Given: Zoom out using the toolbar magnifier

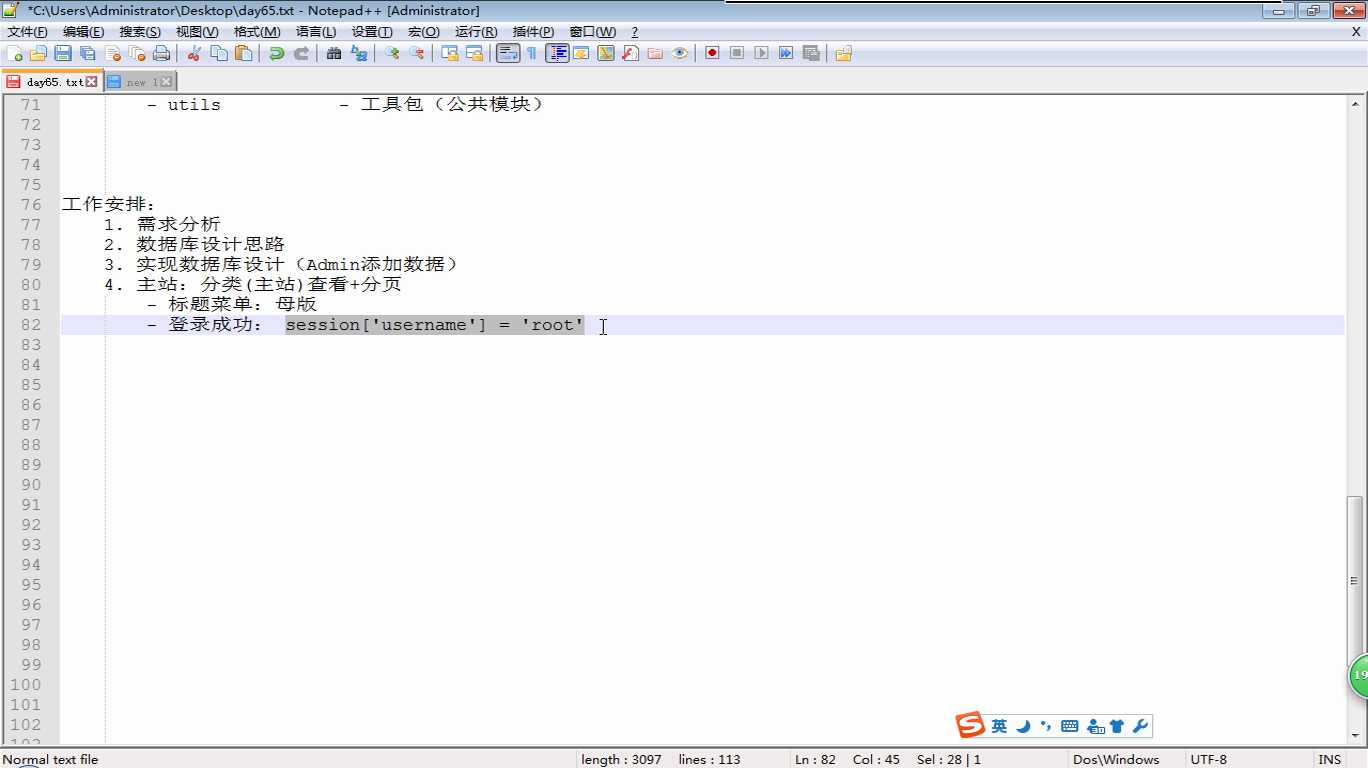Looking at the screenshot, I should pos(417,53).
